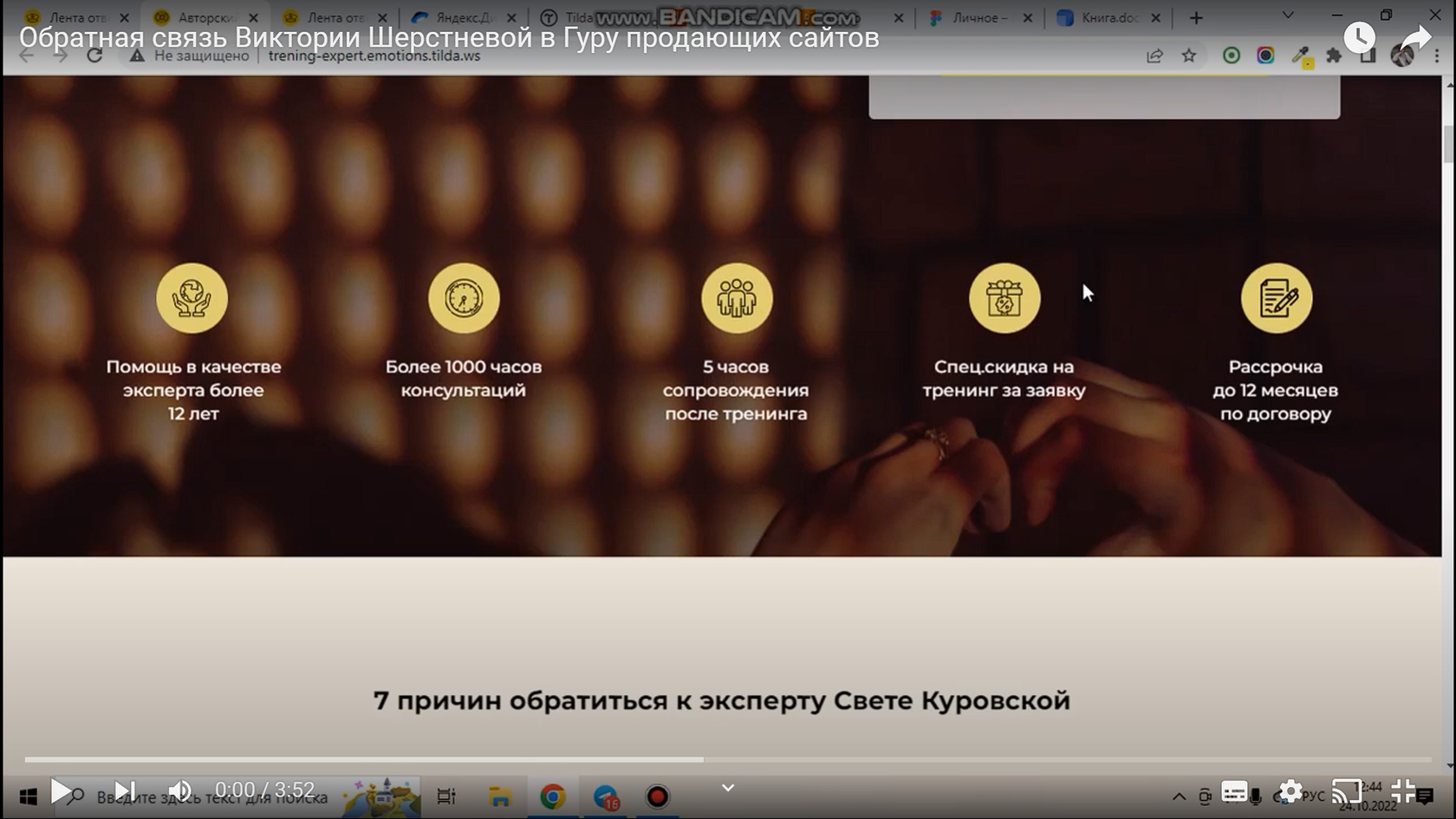Open video title 'Обратная связь Виктории Шерстневой'
Image resolution: width=1456 pixels, height=819 pixels.
pyautogui.click(x=449, y=37)
